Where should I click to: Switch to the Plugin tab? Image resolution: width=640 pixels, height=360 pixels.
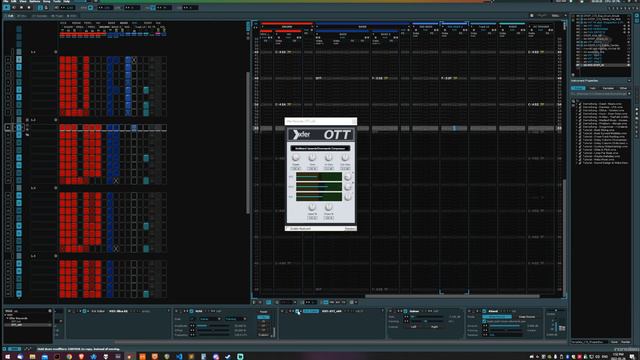[x=57, y=16]
